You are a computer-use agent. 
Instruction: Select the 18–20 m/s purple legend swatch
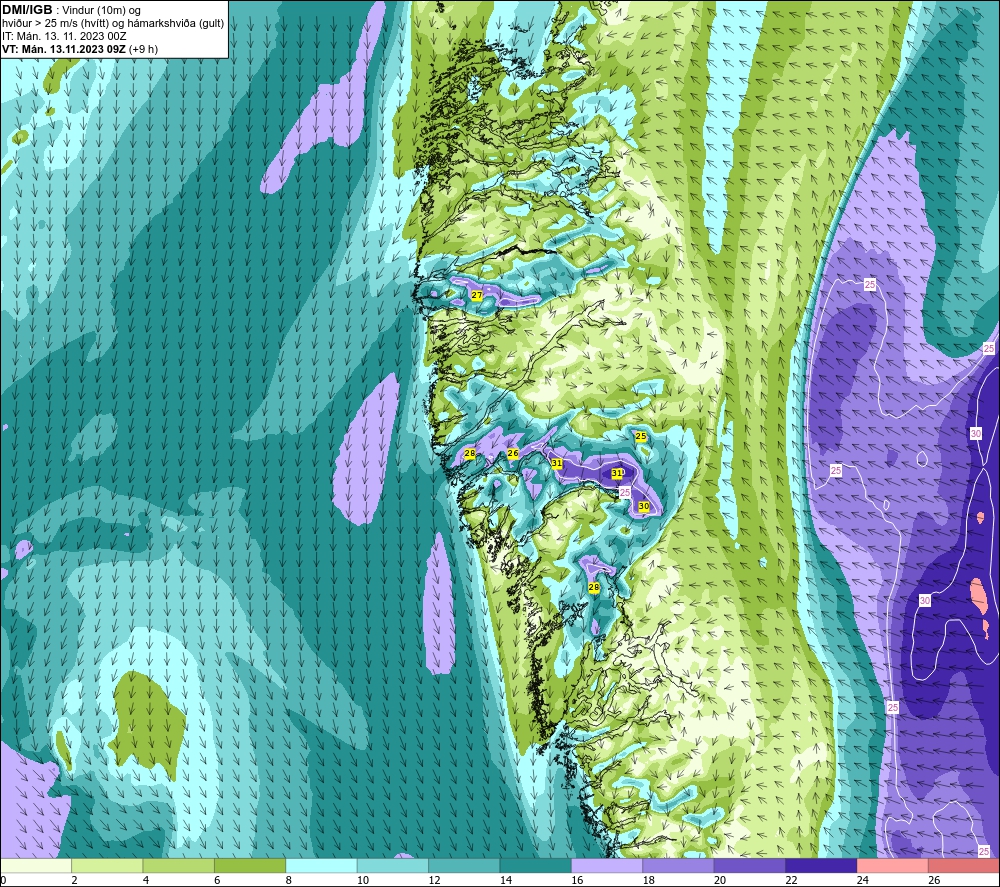(x=679, y=865)
